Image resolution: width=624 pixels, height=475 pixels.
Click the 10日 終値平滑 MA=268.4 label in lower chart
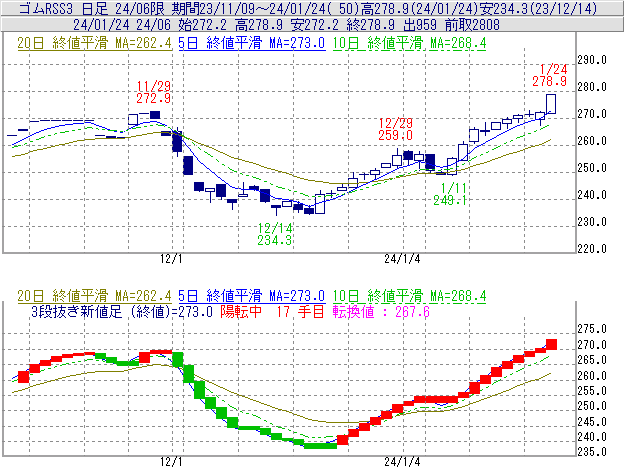point(410,296)
